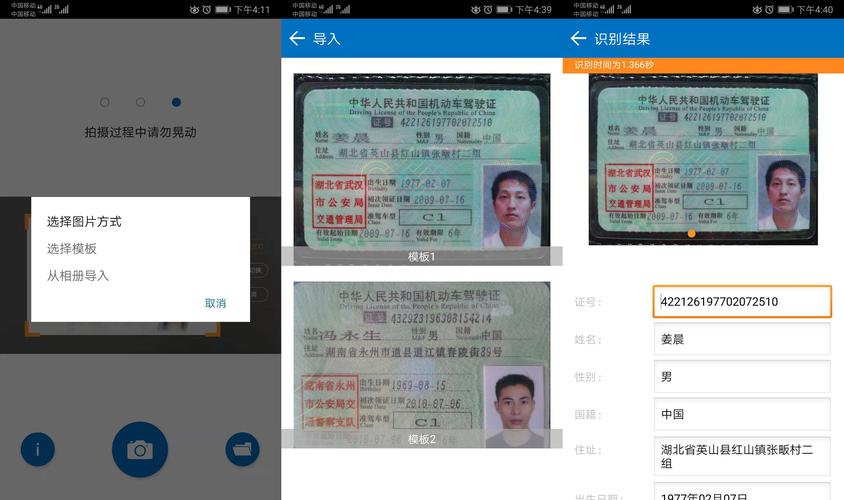Tap the recognized license image preview
Screen dimensions: 844x500
pos(702,158)
